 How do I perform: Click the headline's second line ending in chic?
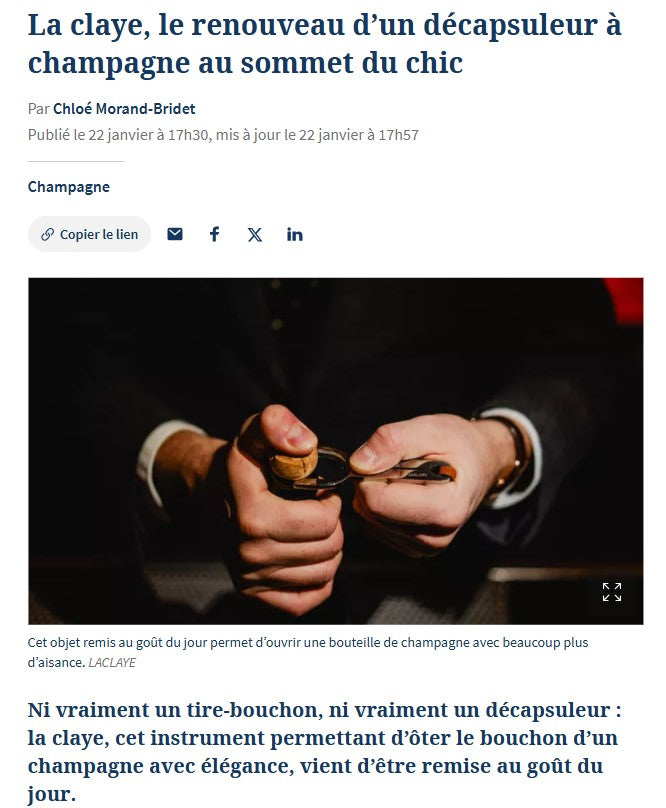click(245, 63)
